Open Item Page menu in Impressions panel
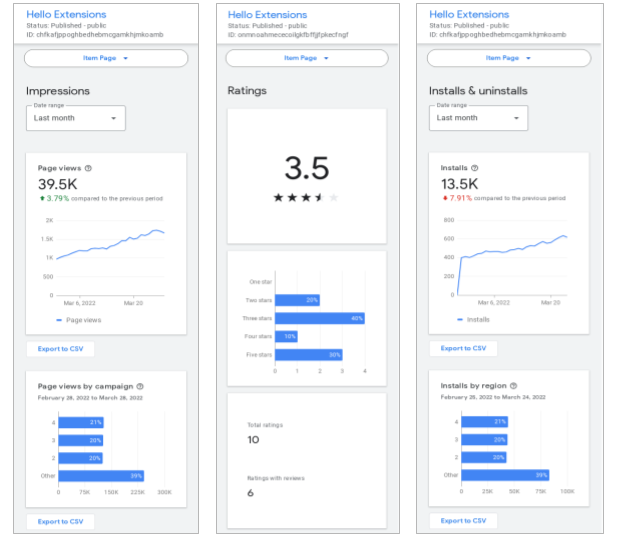Image resolution: width=618 pixels, height=540 pixels. click(x=106, y=58)
